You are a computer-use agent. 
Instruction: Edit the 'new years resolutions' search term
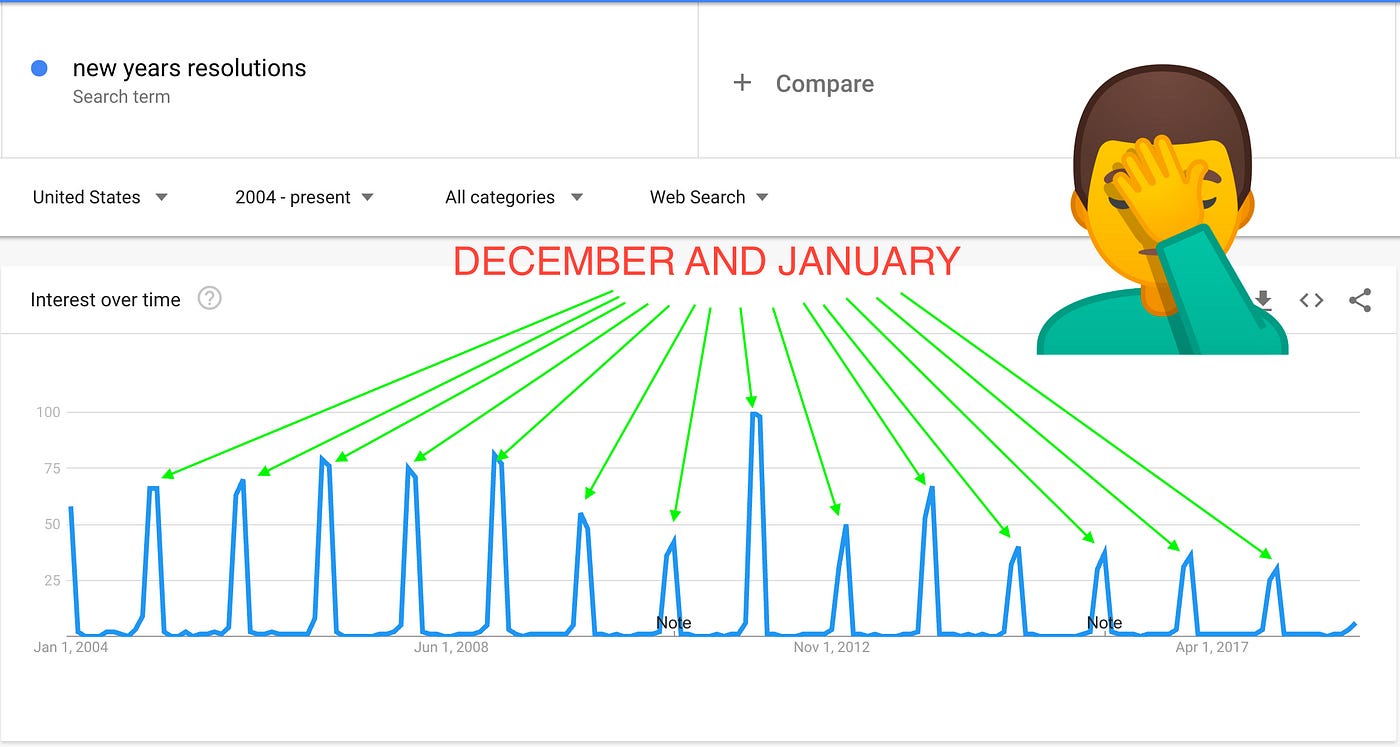point(189,68)
